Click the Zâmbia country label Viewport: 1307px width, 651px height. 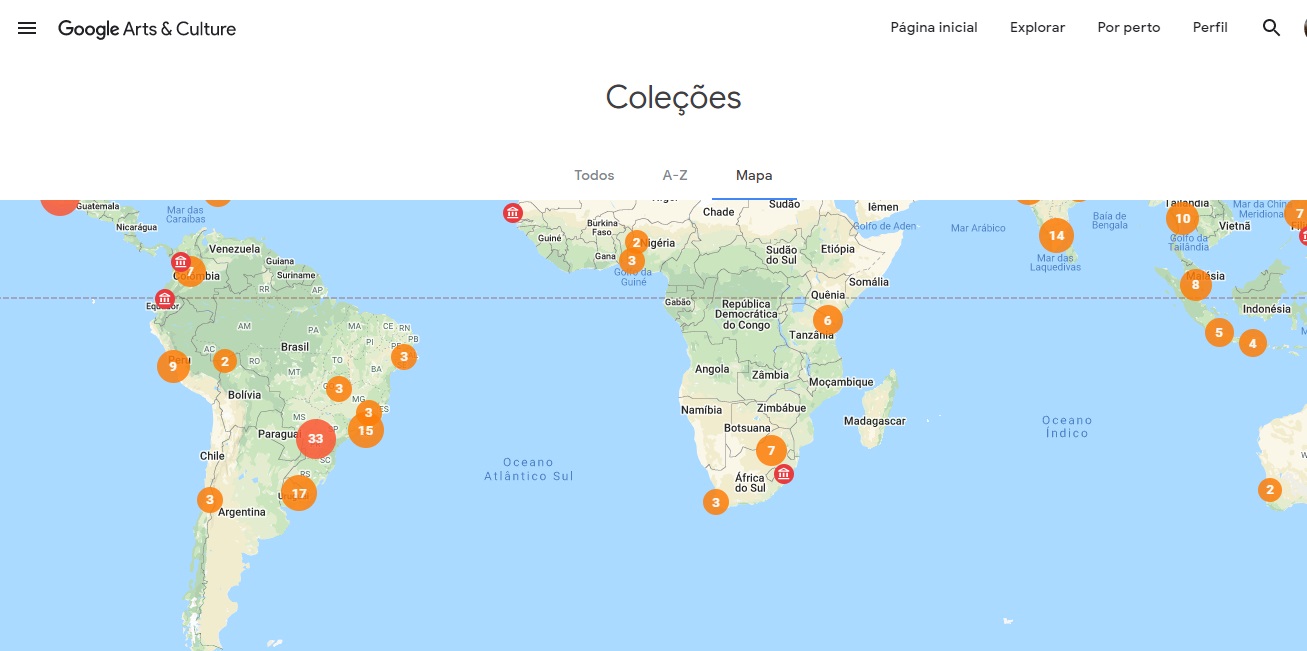[771, 375]
